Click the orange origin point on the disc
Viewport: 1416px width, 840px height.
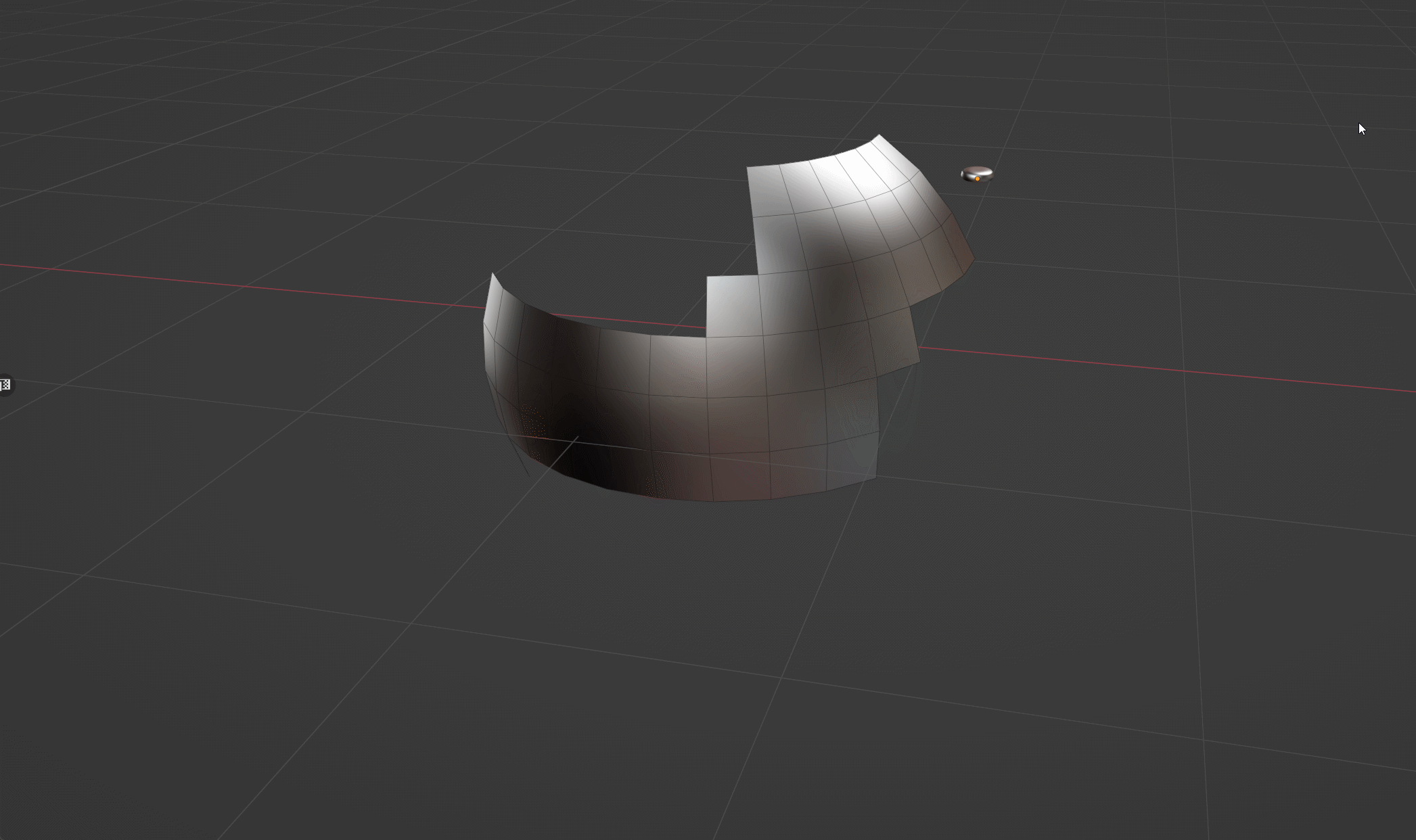click(x=978, y=178)
